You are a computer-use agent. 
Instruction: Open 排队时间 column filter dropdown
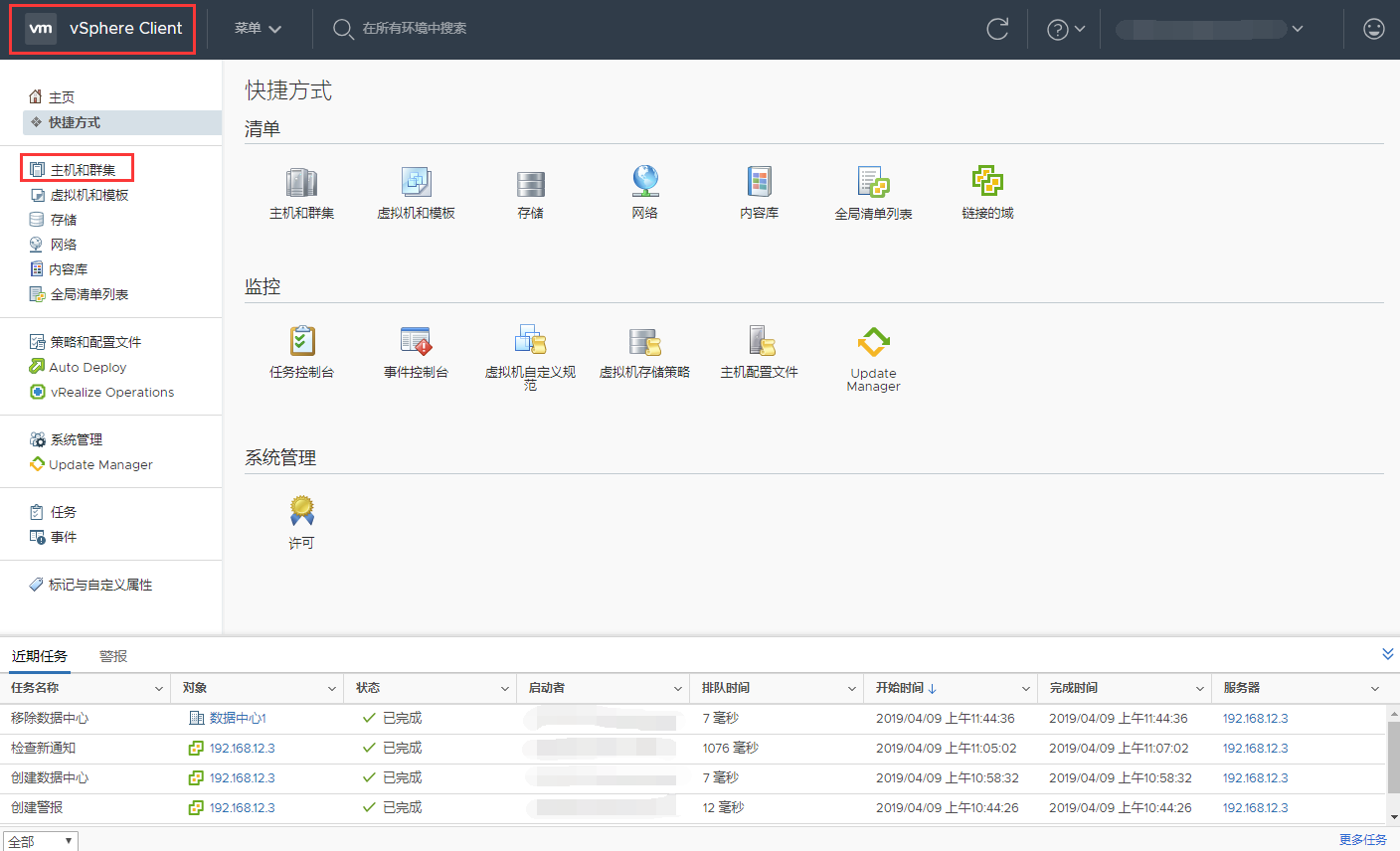coord(852,689)
